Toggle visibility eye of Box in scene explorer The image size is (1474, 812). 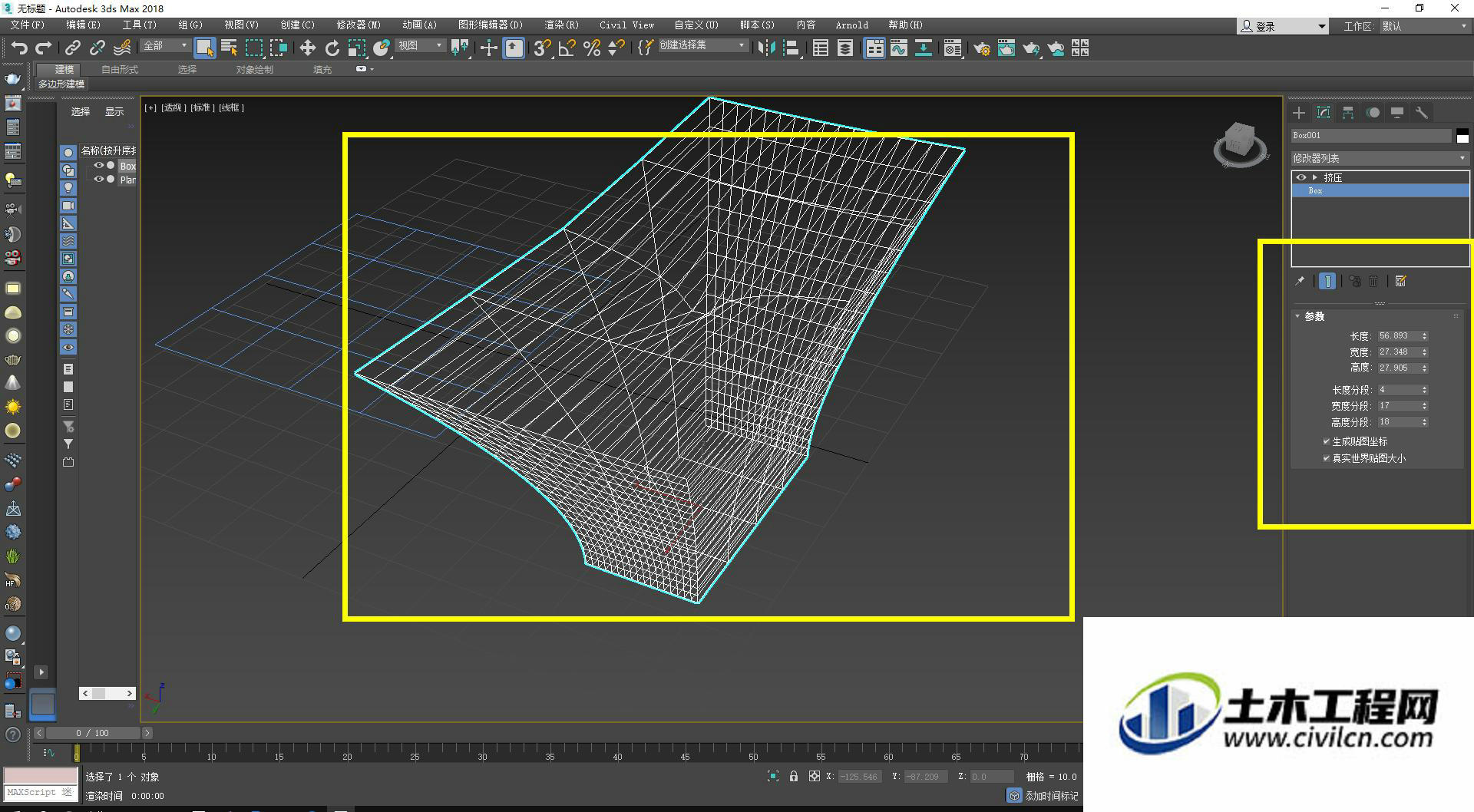(98, 166)
